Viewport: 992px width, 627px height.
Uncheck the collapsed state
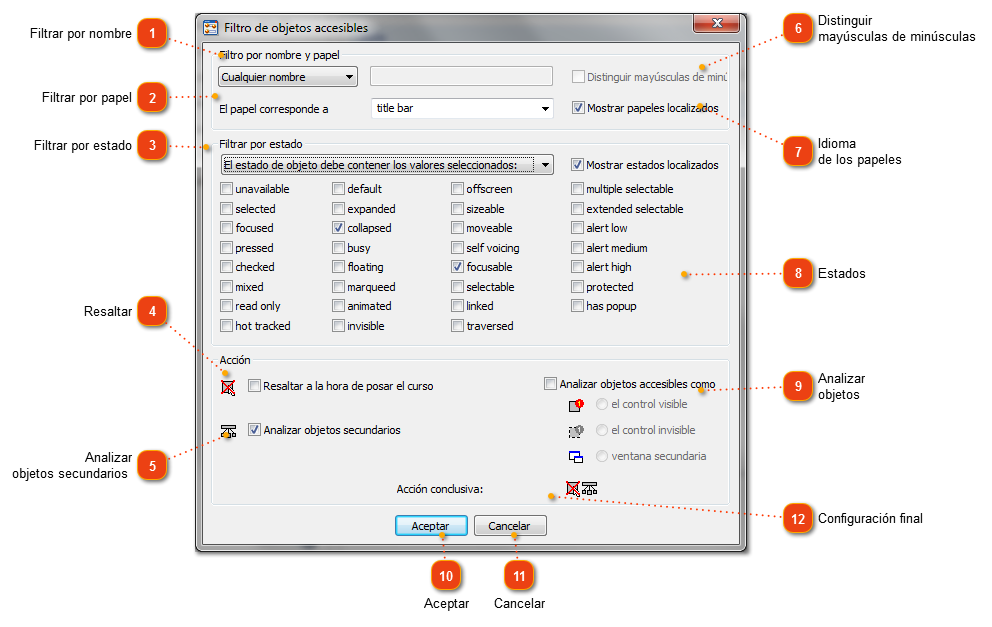point(338,227)
